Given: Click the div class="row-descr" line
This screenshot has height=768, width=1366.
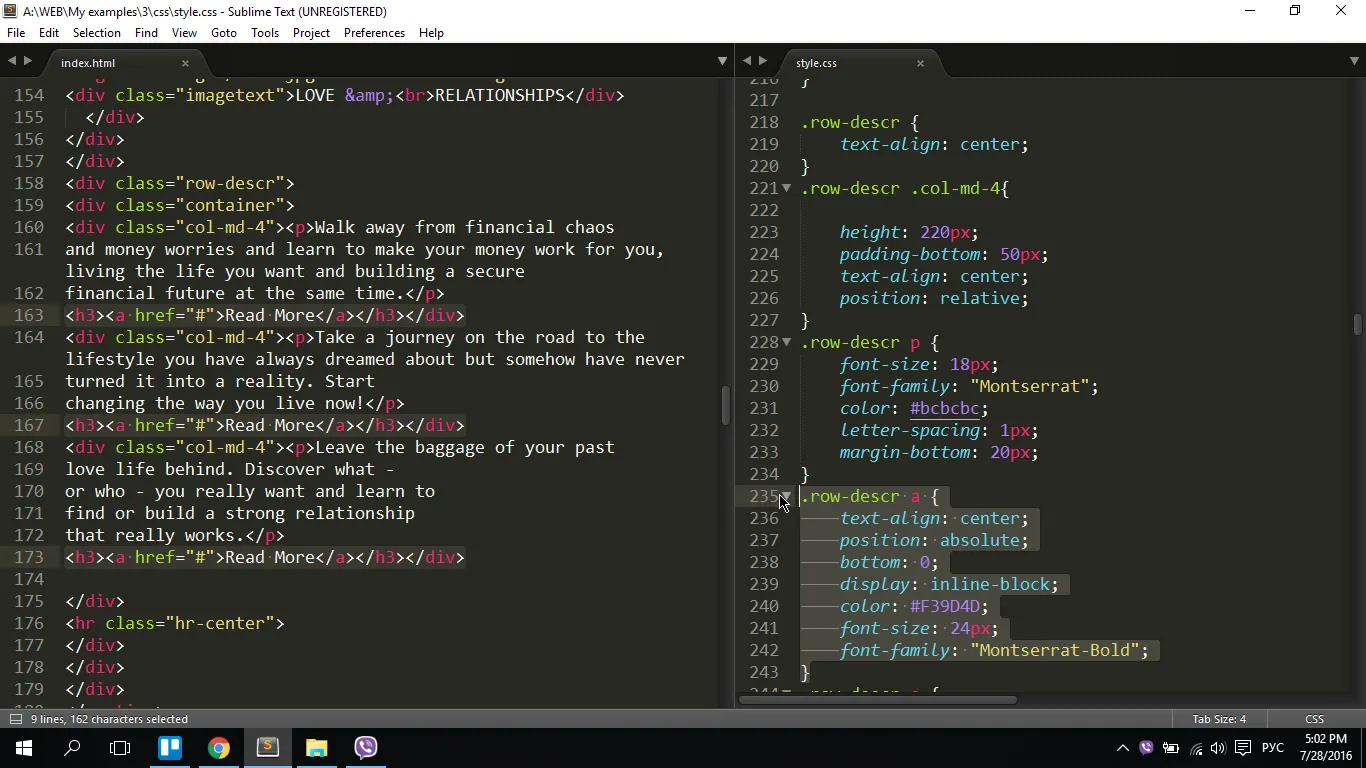Looking at the screenshot, I should [x=180, y=183].
